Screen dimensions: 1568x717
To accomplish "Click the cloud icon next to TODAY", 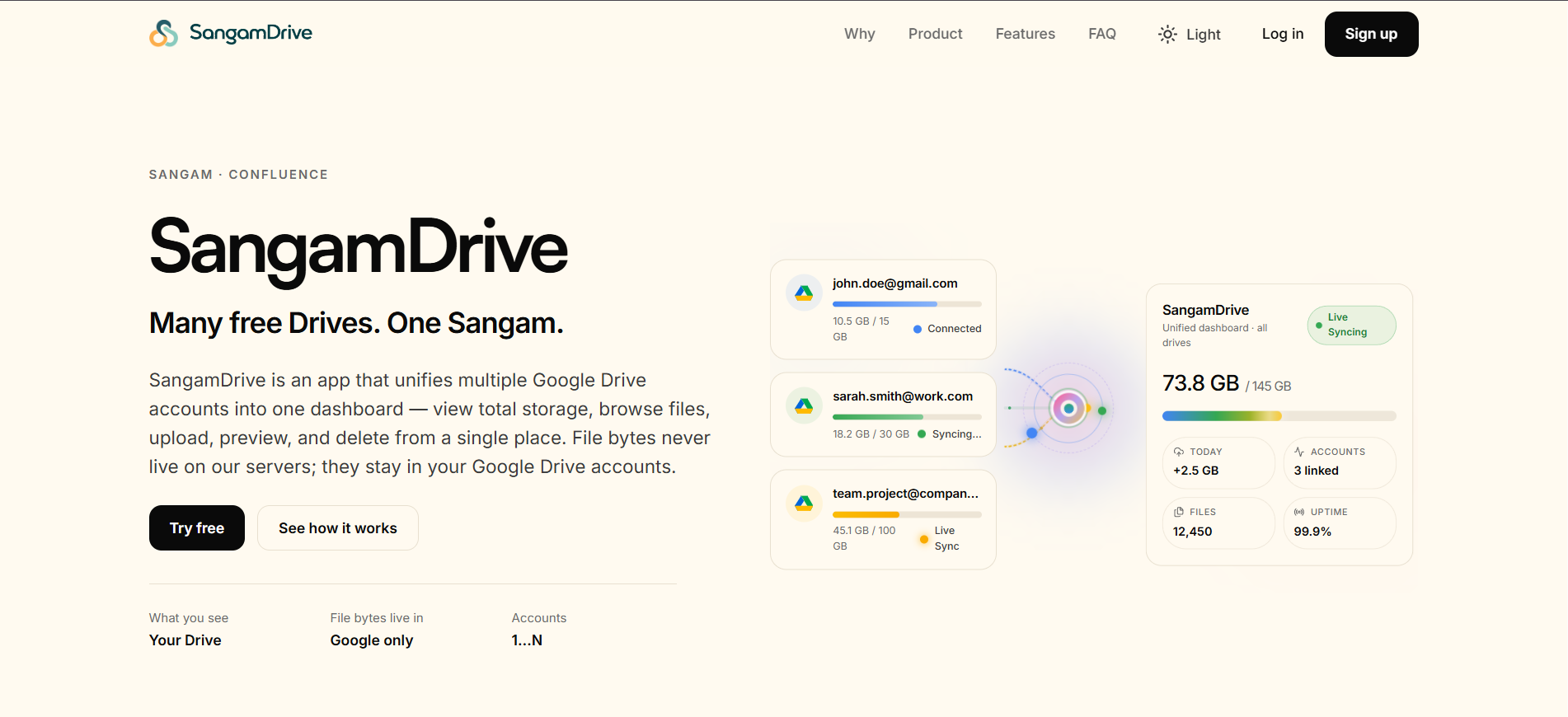I will point(1179,452).
